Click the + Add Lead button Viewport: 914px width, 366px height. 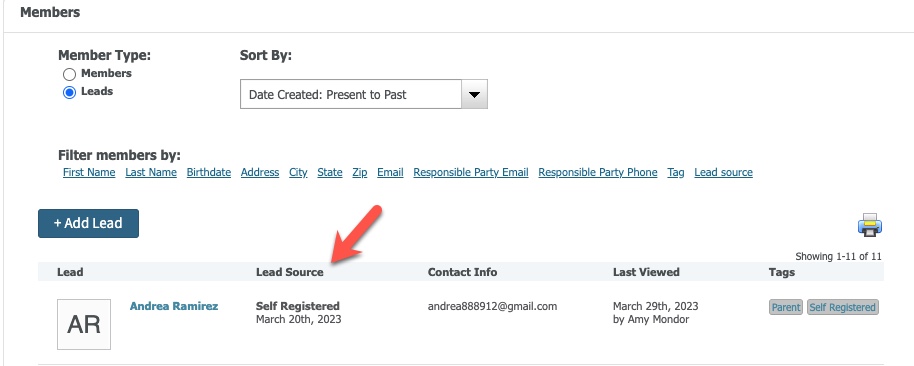pos(89,223)
